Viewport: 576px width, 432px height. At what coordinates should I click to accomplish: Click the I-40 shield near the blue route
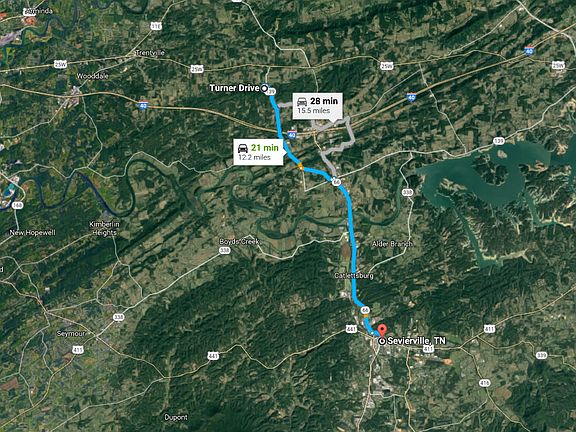pyautogui.click(x=292, y=134)
